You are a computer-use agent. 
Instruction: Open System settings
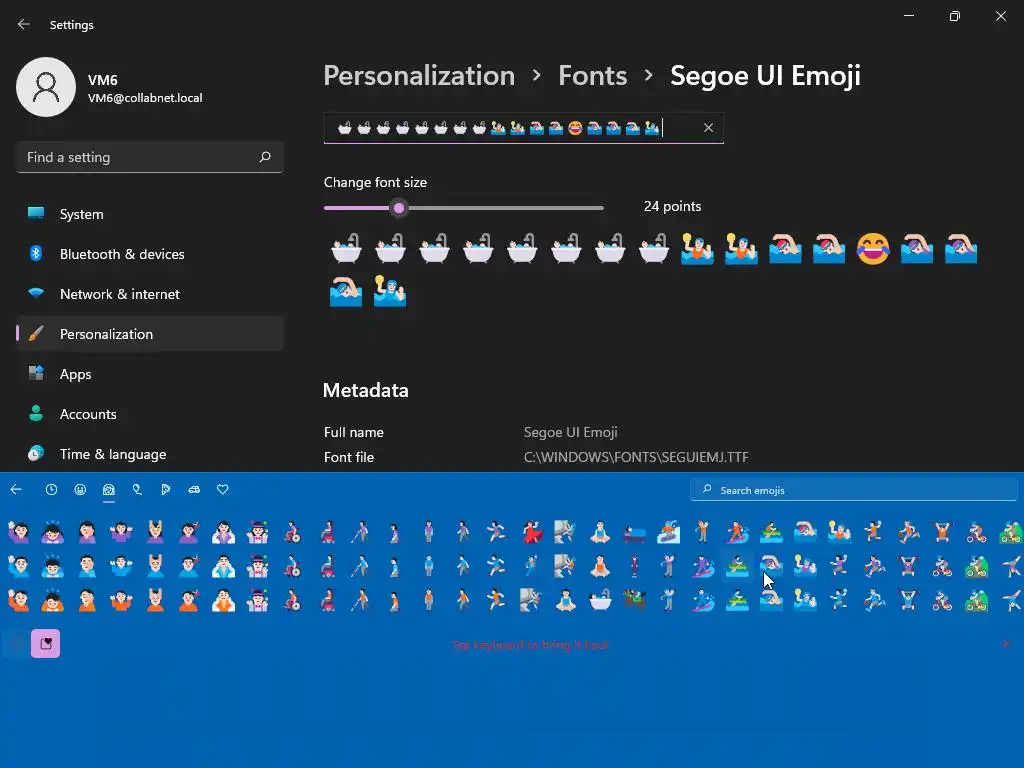(150, 214)
